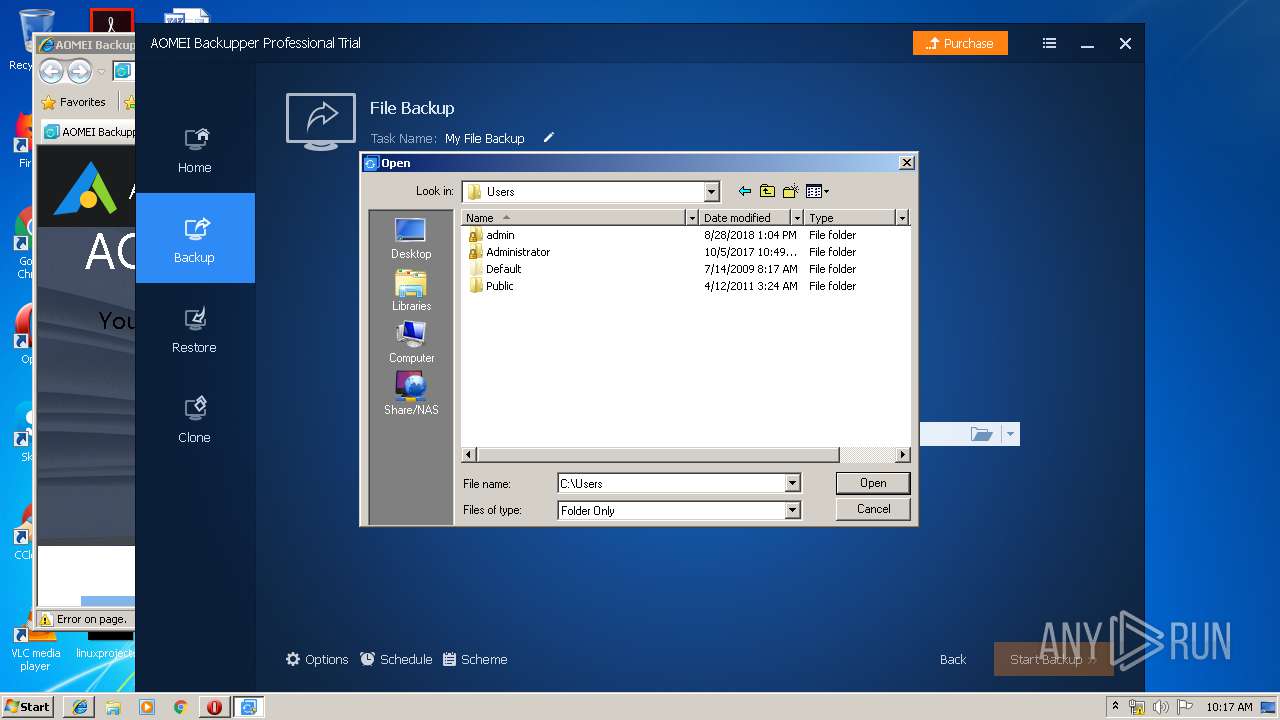This screenshot has width=1280, height=720.
Task: Select Desktop in the places bar
Action: click(411, 239)
